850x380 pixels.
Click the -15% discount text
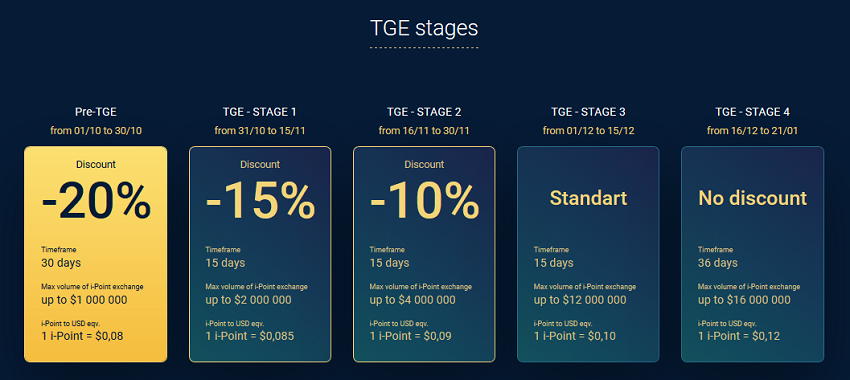tap(260, 201)
